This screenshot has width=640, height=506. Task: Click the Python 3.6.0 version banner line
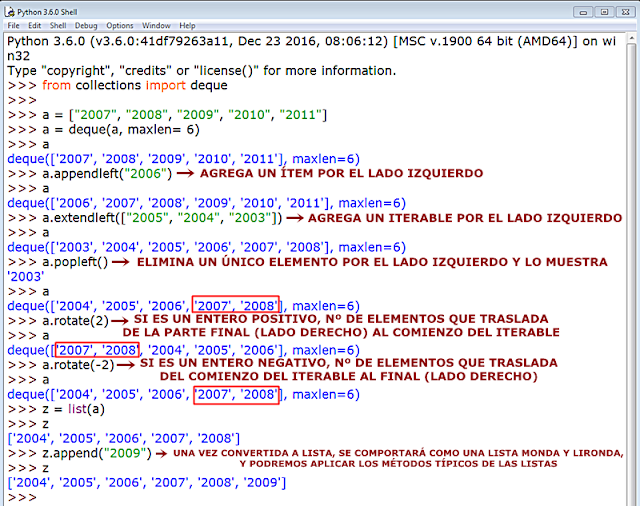pos(311,48)
